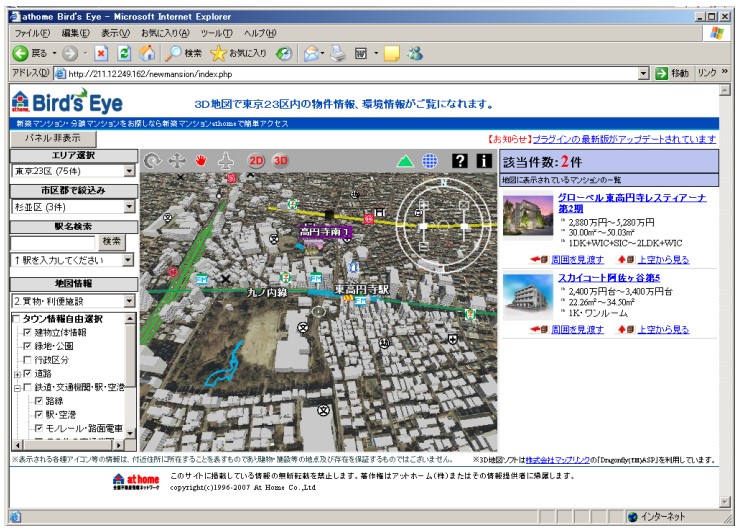This screenshot has height=531, width=743.
Task: Check 行政区分 checkbox
Action: tap(27, 360)
